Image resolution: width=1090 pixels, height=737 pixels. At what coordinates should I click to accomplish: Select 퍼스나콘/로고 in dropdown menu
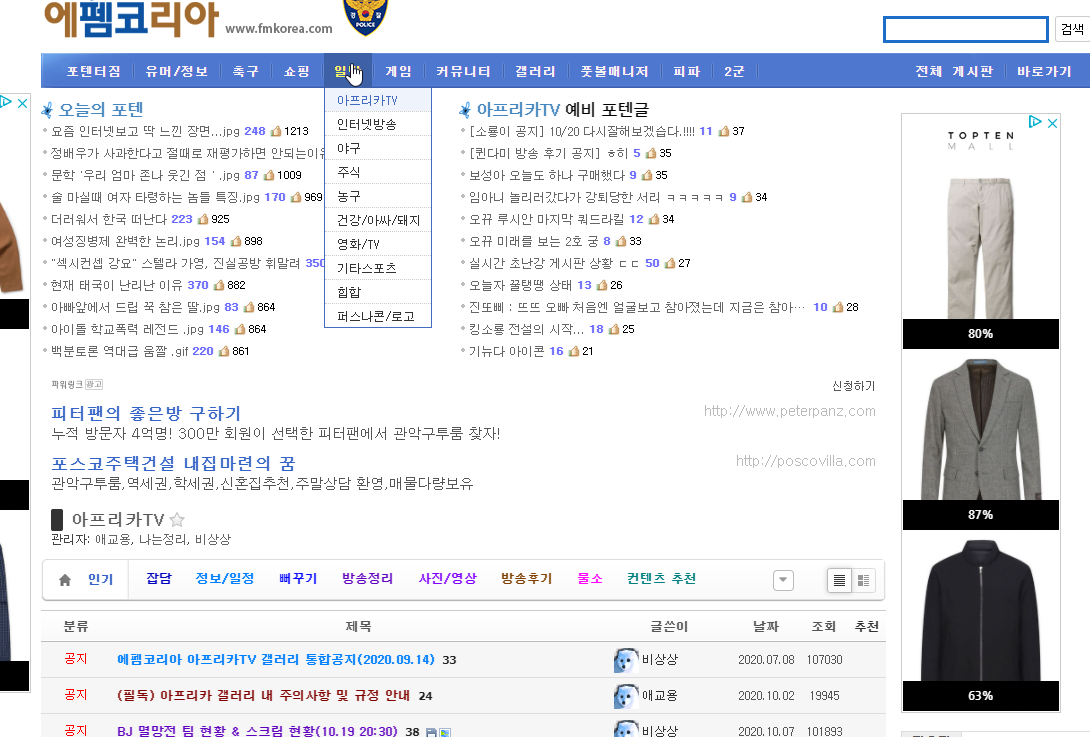coord(377,316)
